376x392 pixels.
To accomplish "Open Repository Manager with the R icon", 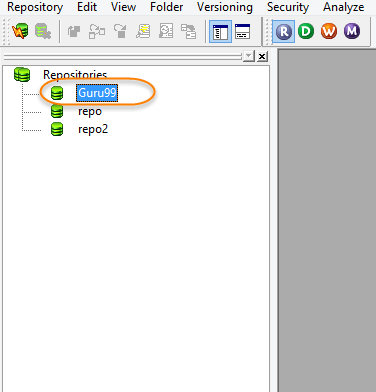I will click(x=283, y=31).
